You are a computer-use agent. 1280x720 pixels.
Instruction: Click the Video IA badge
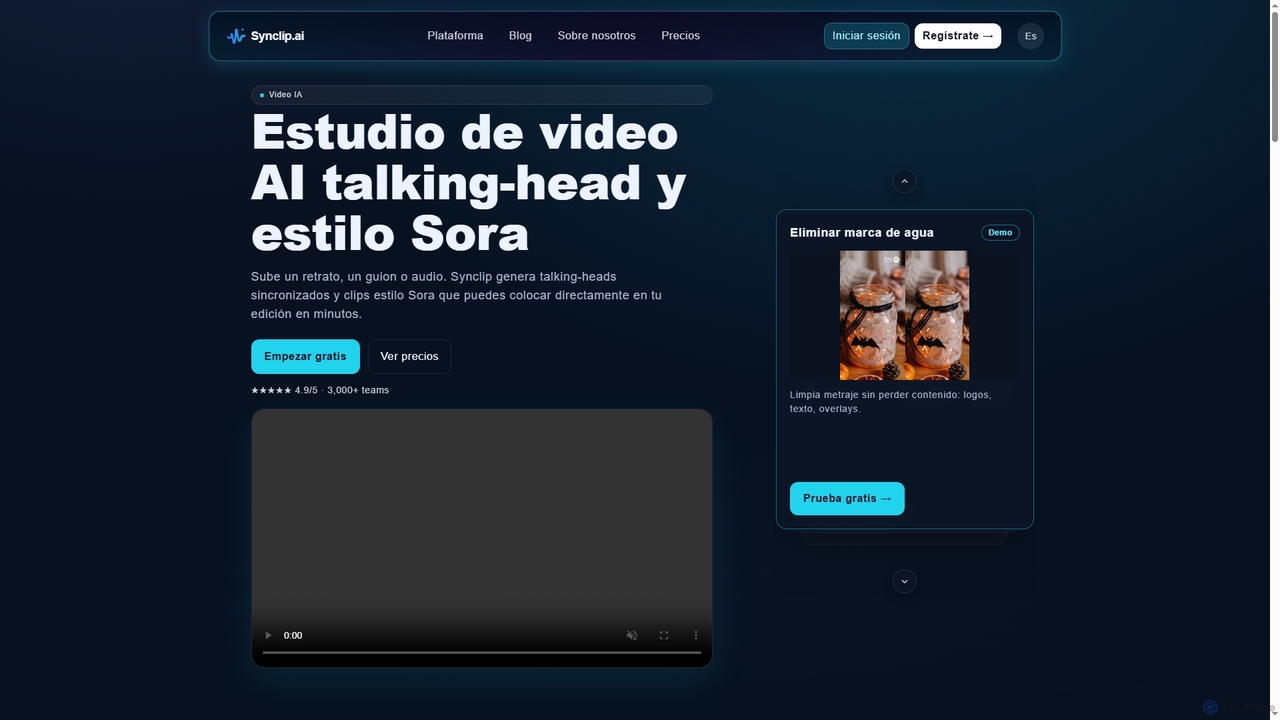[481, 95]
